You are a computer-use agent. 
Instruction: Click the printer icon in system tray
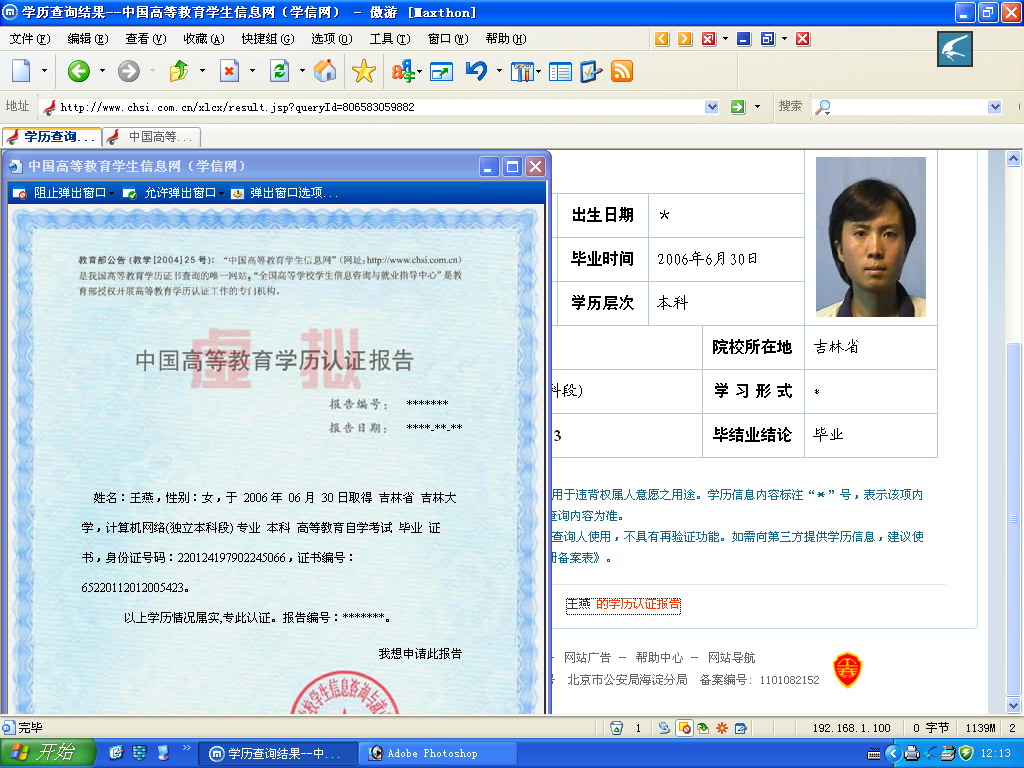(x=911, y=754)
